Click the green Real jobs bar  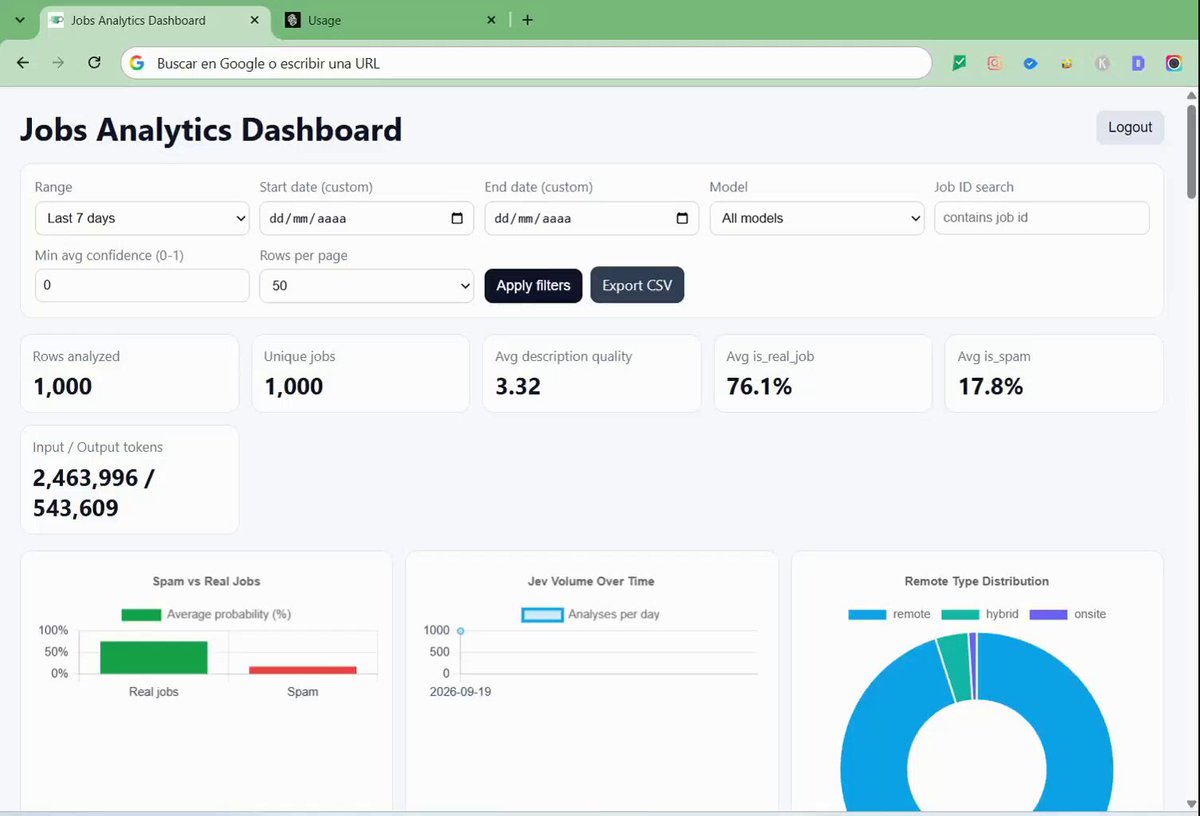pos(154,657)
